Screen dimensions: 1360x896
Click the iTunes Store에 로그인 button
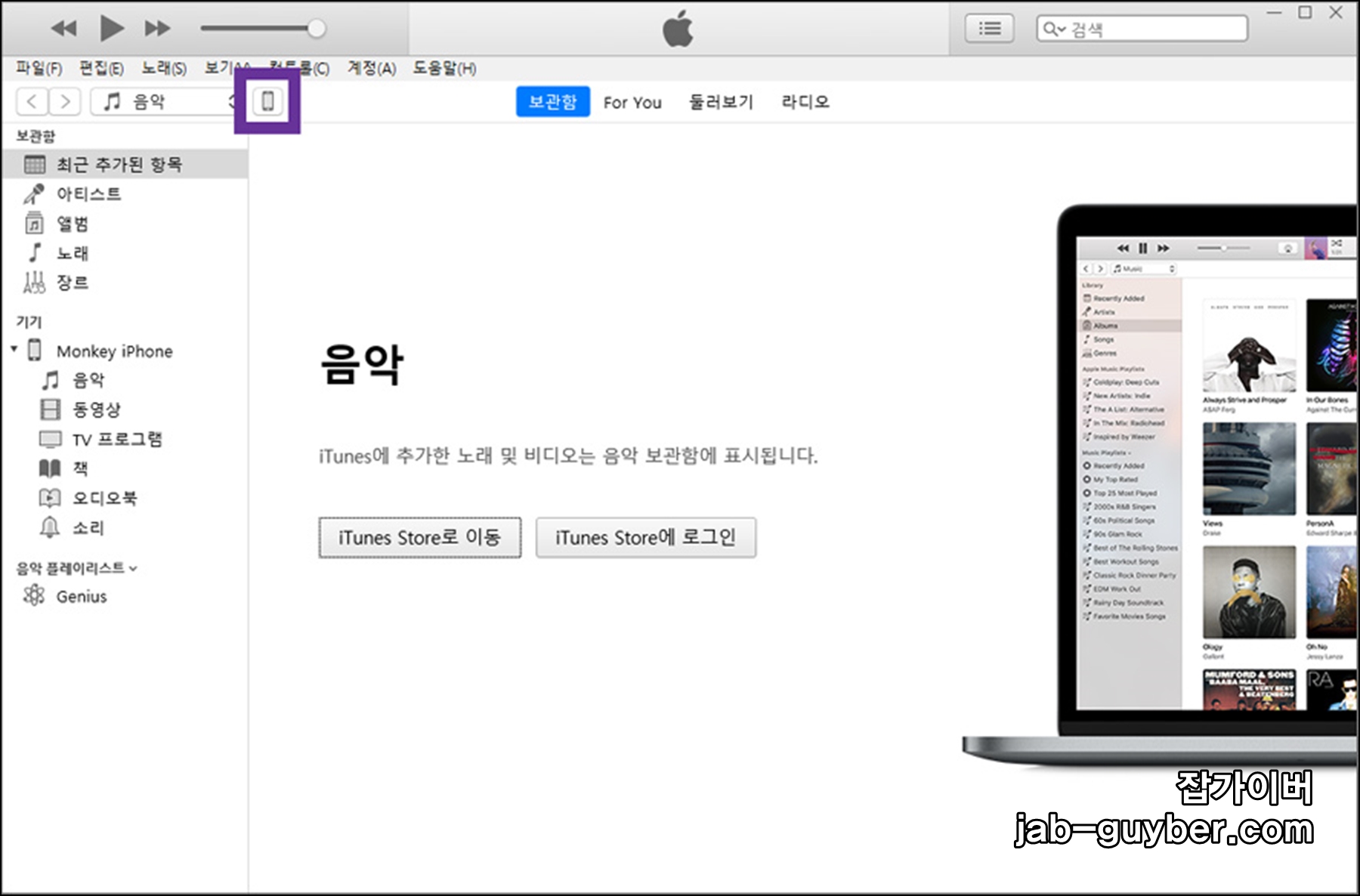646,537
